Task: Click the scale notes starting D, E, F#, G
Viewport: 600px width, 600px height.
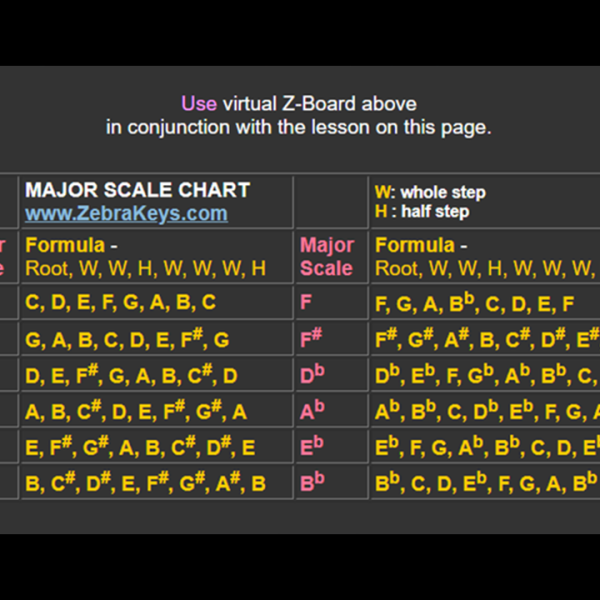Action: click(x=131, y=377)
